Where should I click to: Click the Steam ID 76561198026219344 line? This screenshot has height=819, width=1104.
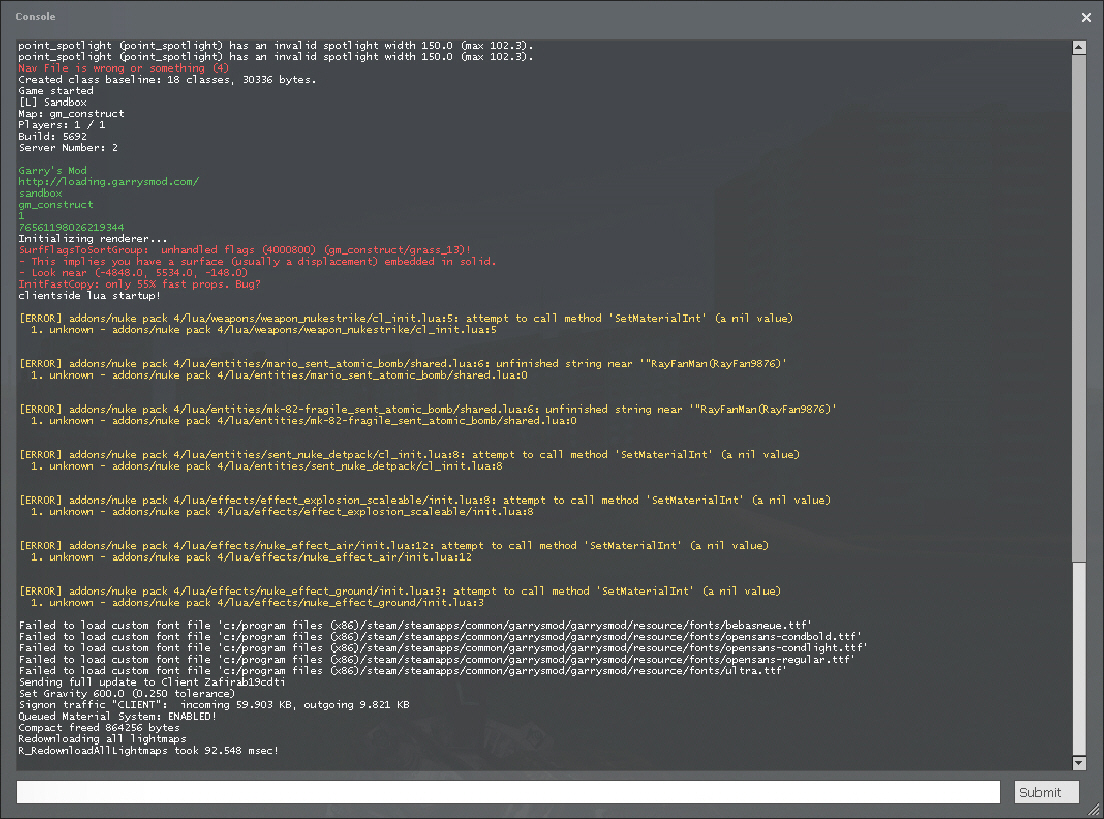71,227
